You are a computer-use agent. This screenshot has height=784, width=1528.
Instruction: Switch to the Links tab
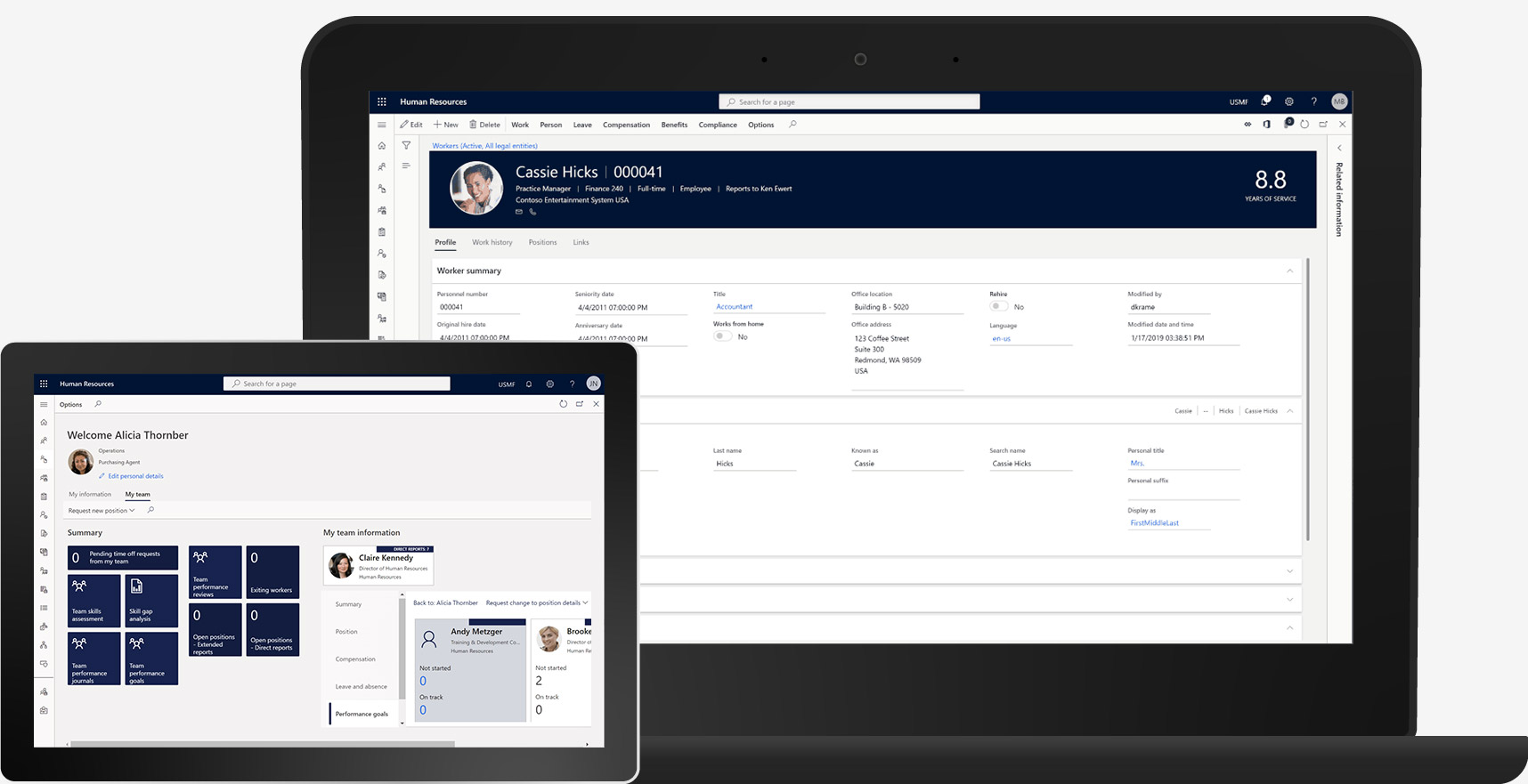(581, 242)
